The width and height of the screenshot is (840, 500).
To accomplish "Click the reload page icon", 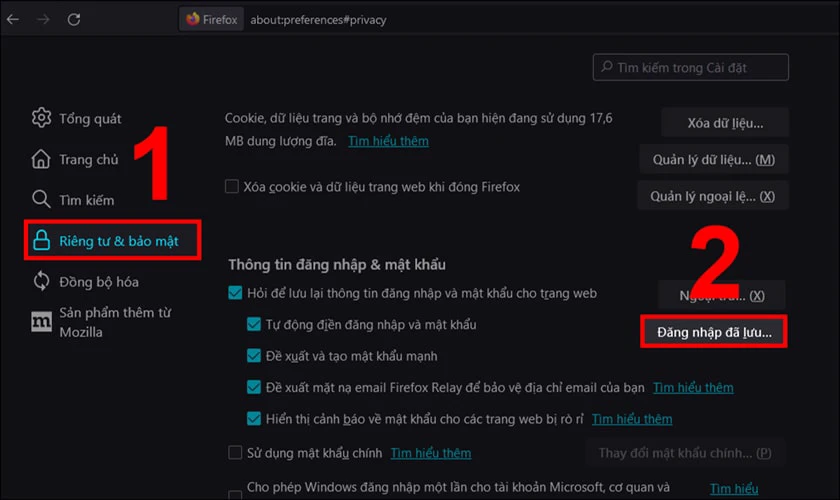I will pyautogui.click(x=74, y=19).
